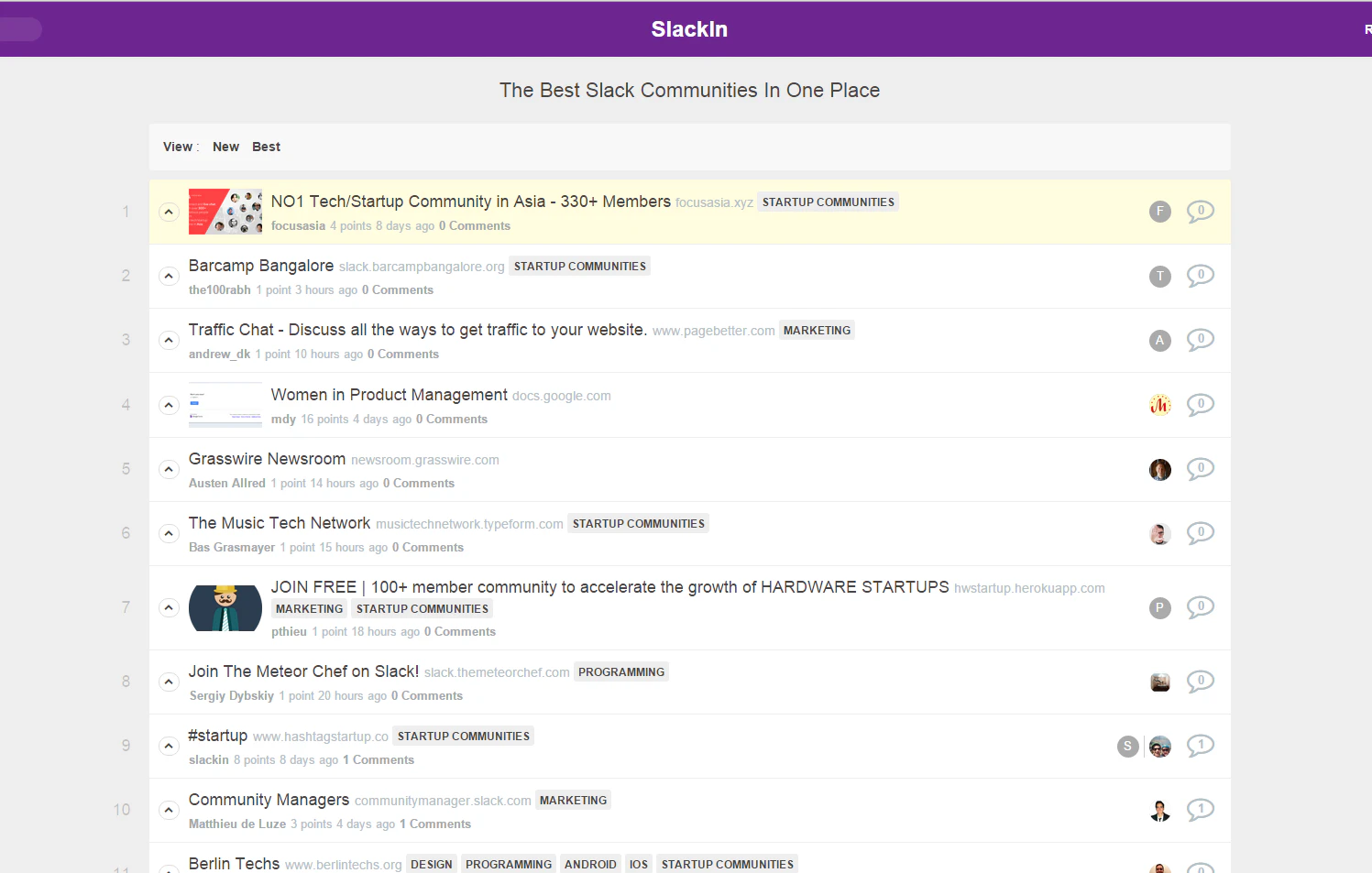1372x873 pixels.
Task: Open 1 Comments link on Community Managers post
Action: click(435, 824)
